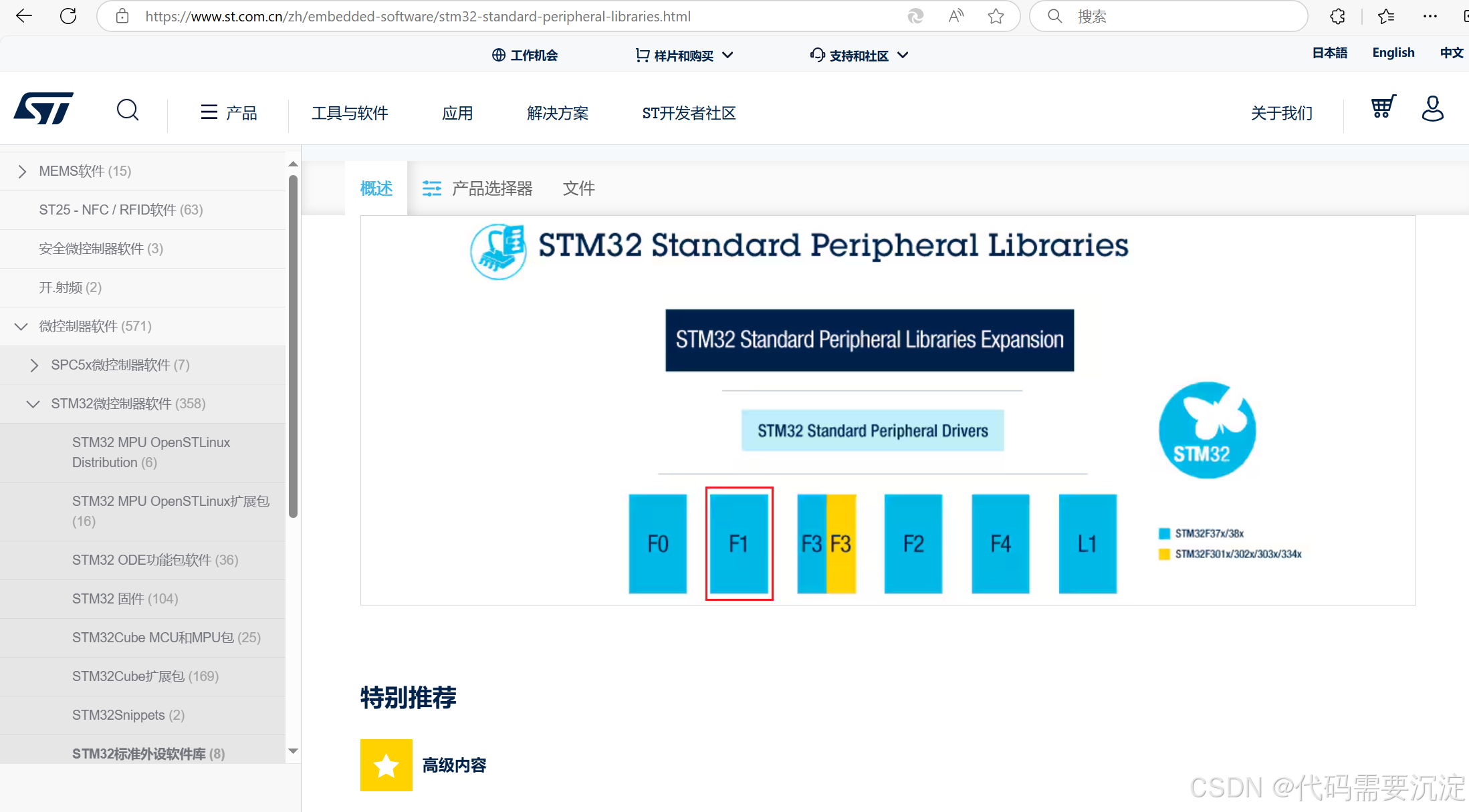The image size is (1469, 812).
Task: Open the 样片和购买 dropdown
Action: (x=684, y=55)
